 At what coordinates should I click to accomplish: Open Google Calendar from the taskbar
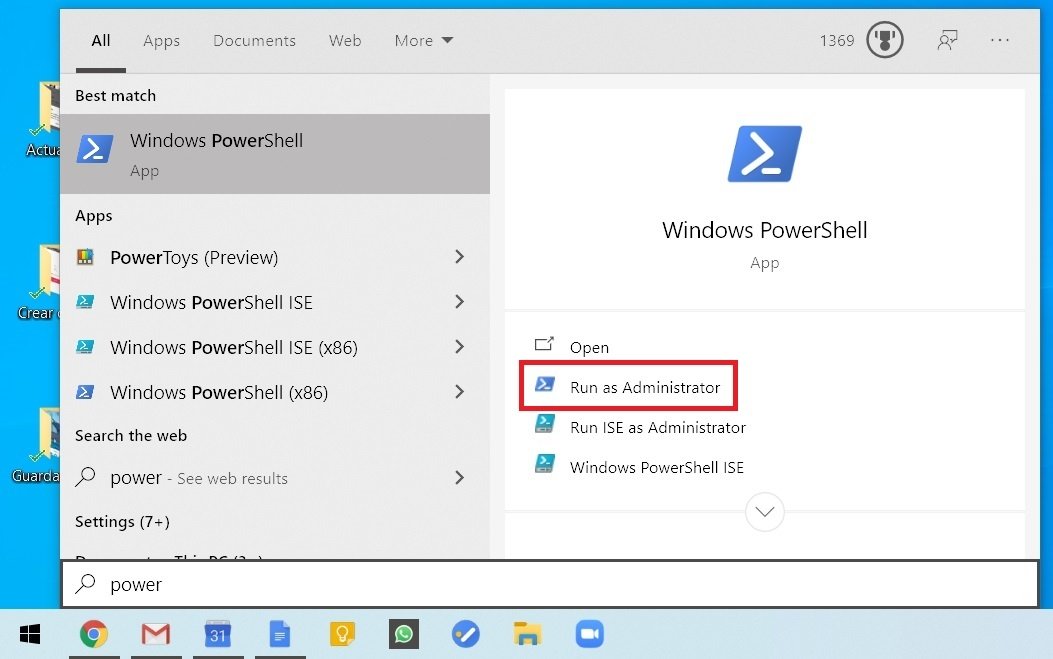[x=218, y=634]
